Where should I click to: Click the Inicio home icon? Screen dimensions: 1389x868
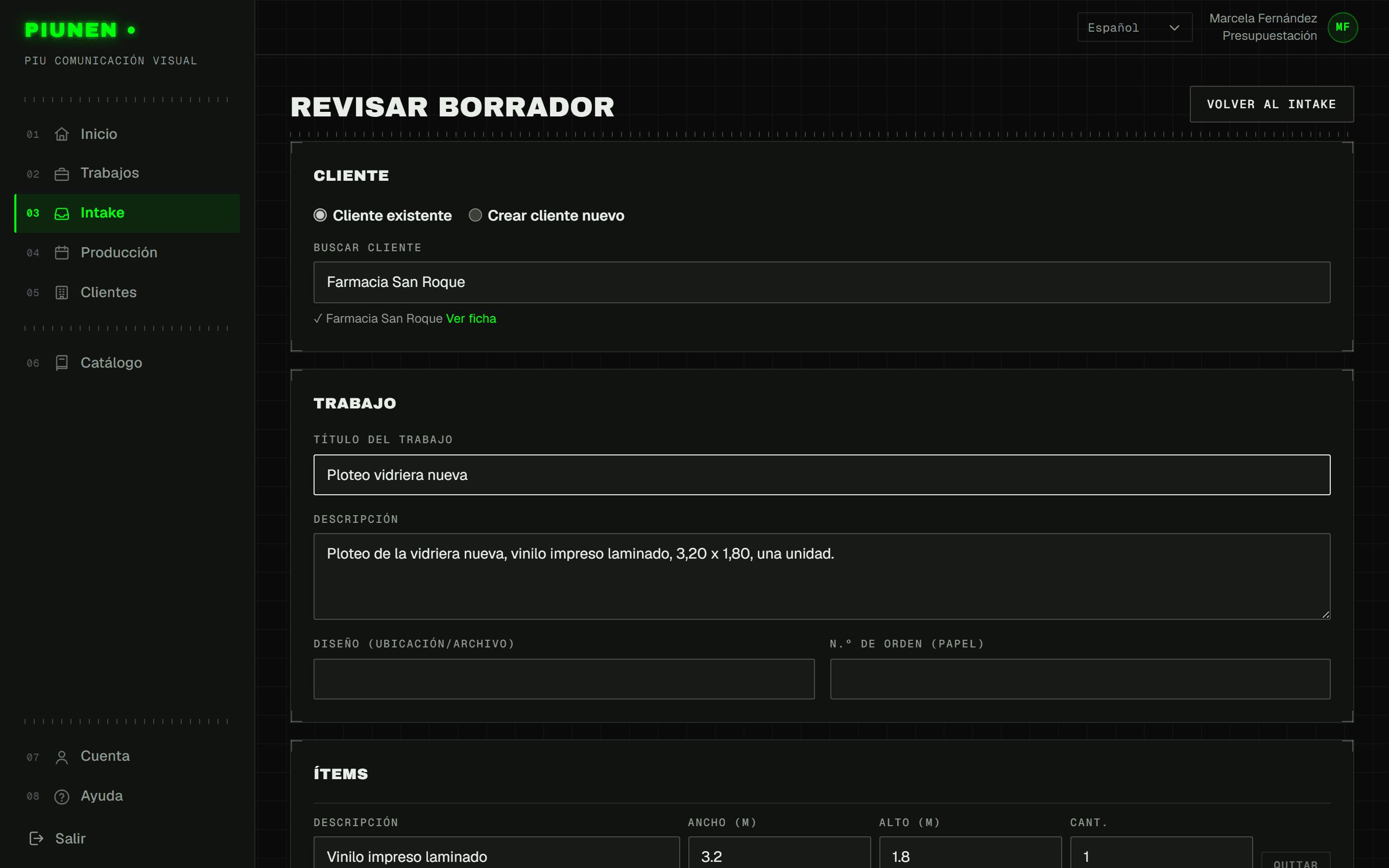[x=61, y=134]
